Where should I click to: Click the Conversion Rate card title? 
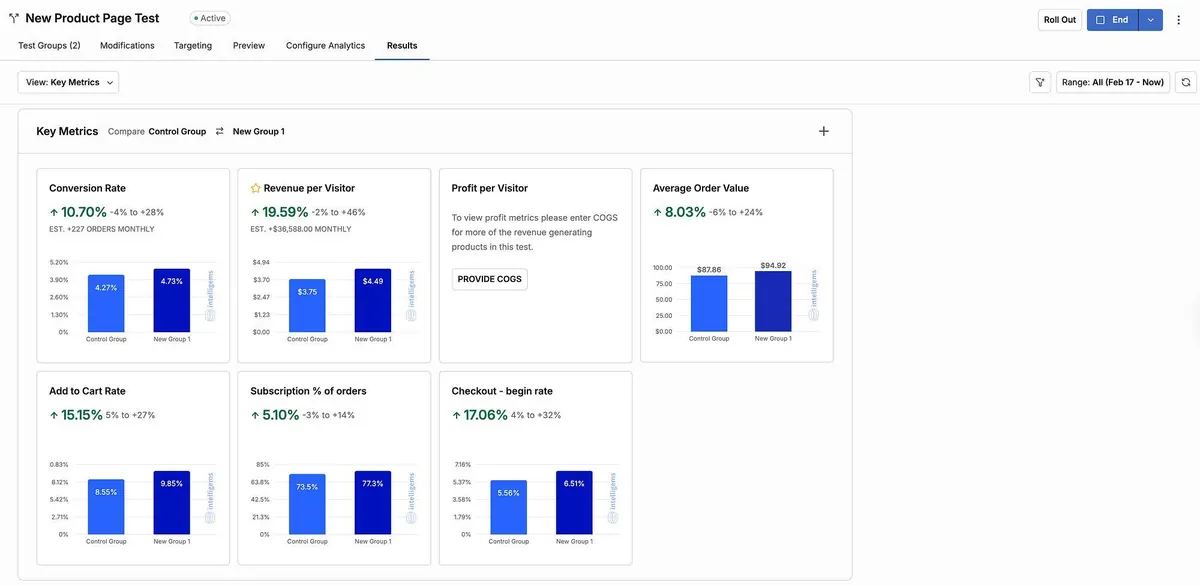87,188
